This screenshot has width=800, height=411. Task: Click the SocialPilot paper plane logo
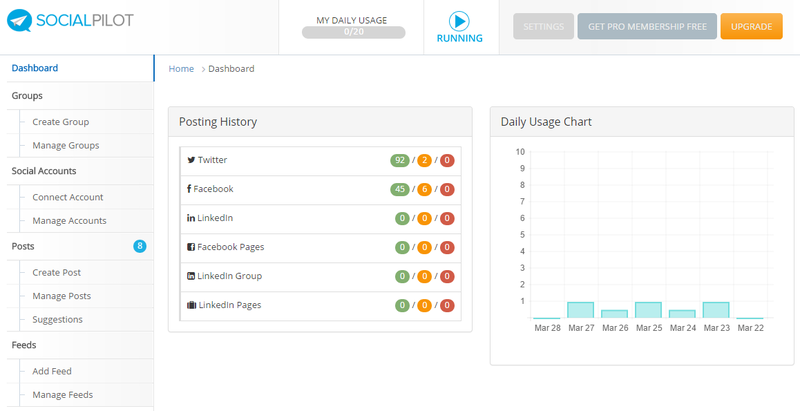[x=19, y=20]
